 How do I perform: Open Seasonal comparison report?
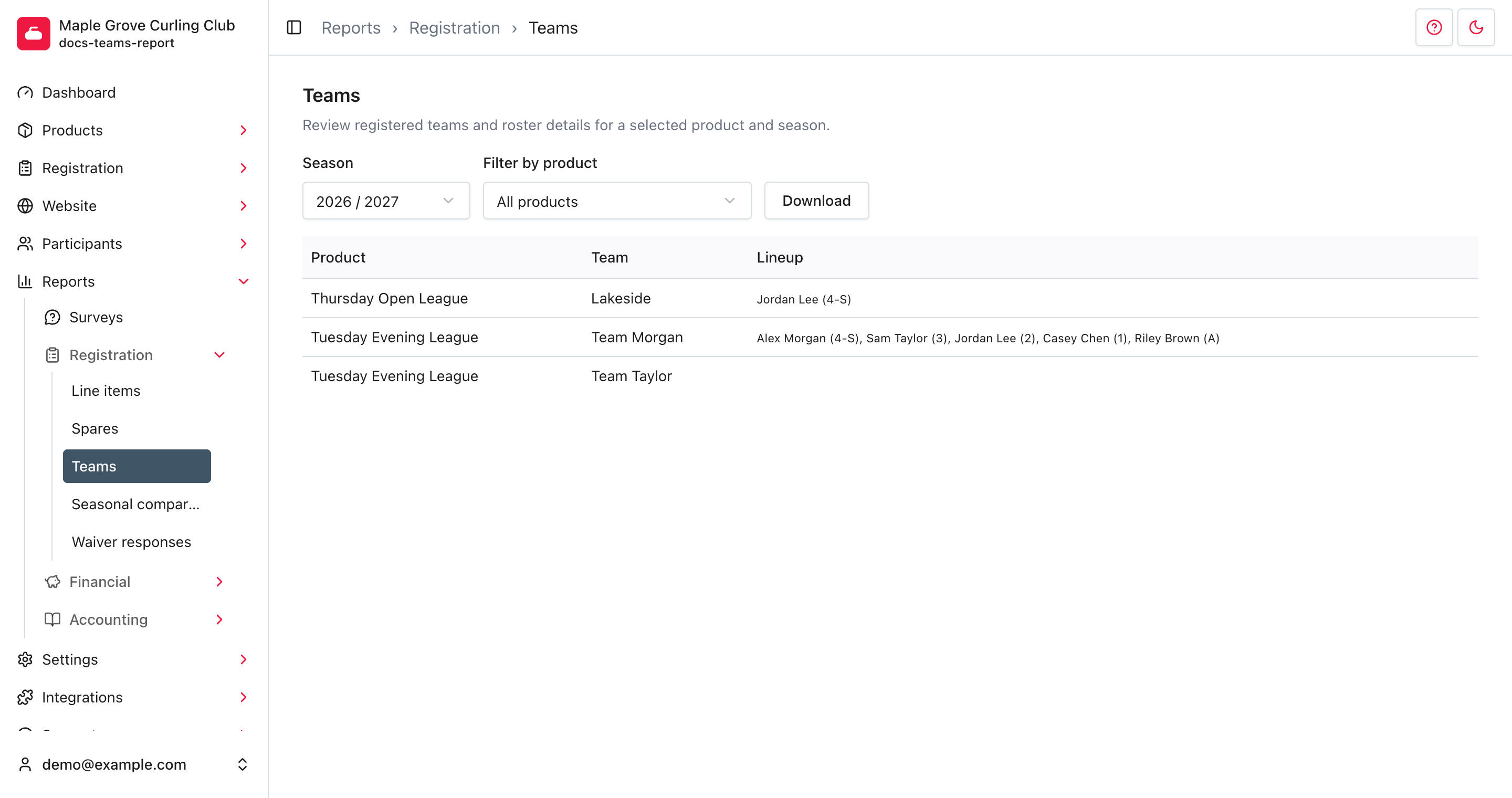pyautogui.click(x=135, y=505)
